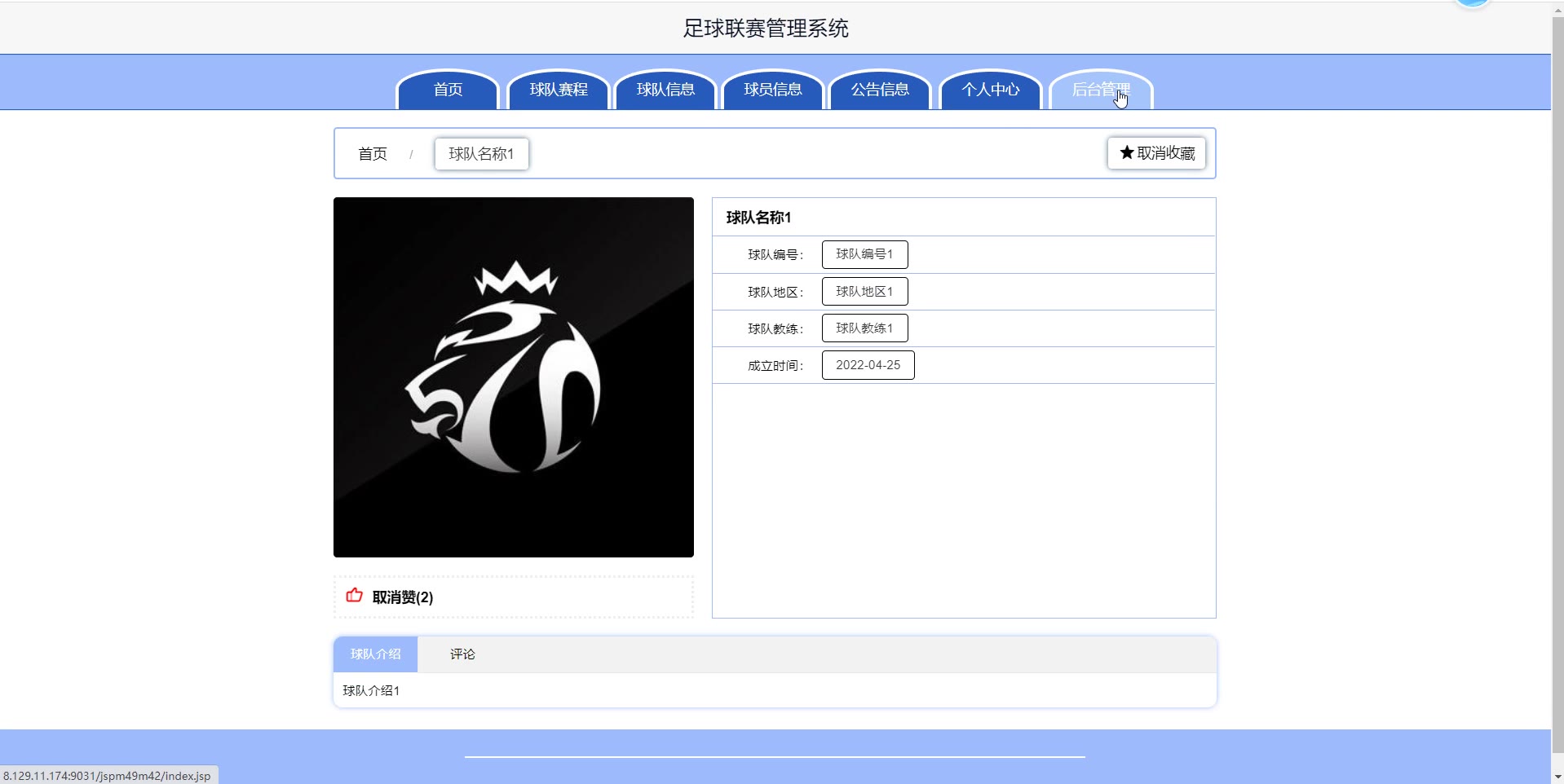
Task: Click the 球队名称1 heading in details panel
Action: [x=758, y=218]
